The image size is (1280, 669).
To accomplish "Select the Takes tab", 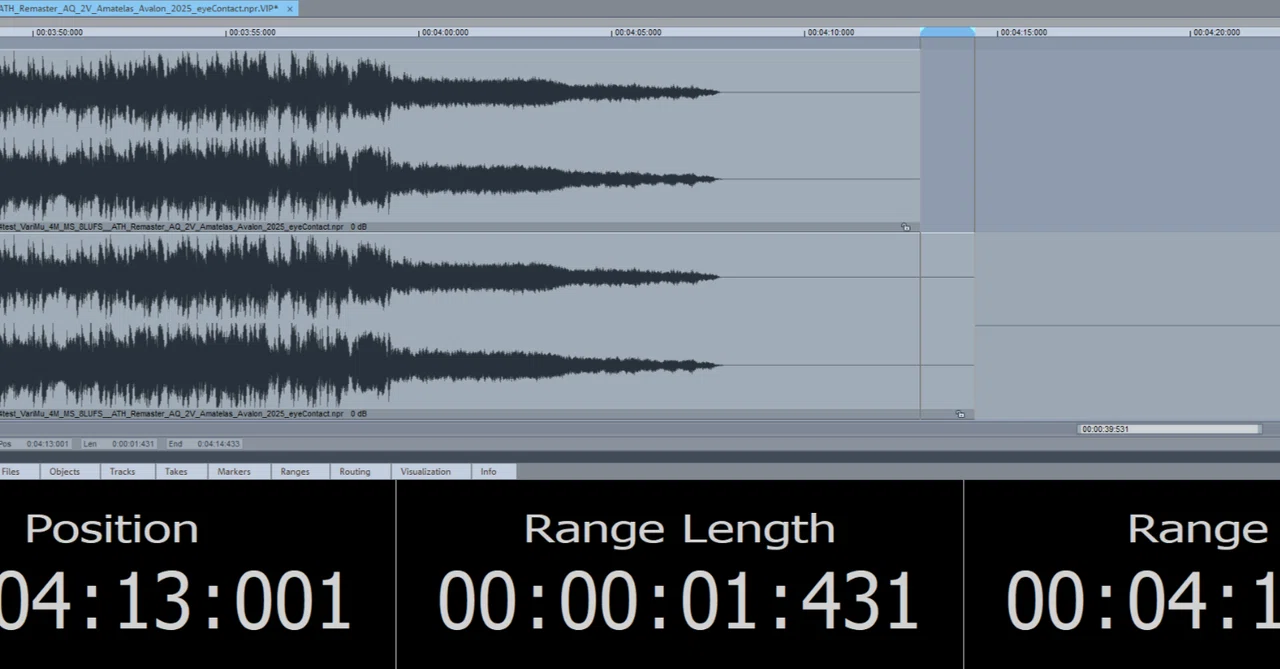I will point(176,471).
